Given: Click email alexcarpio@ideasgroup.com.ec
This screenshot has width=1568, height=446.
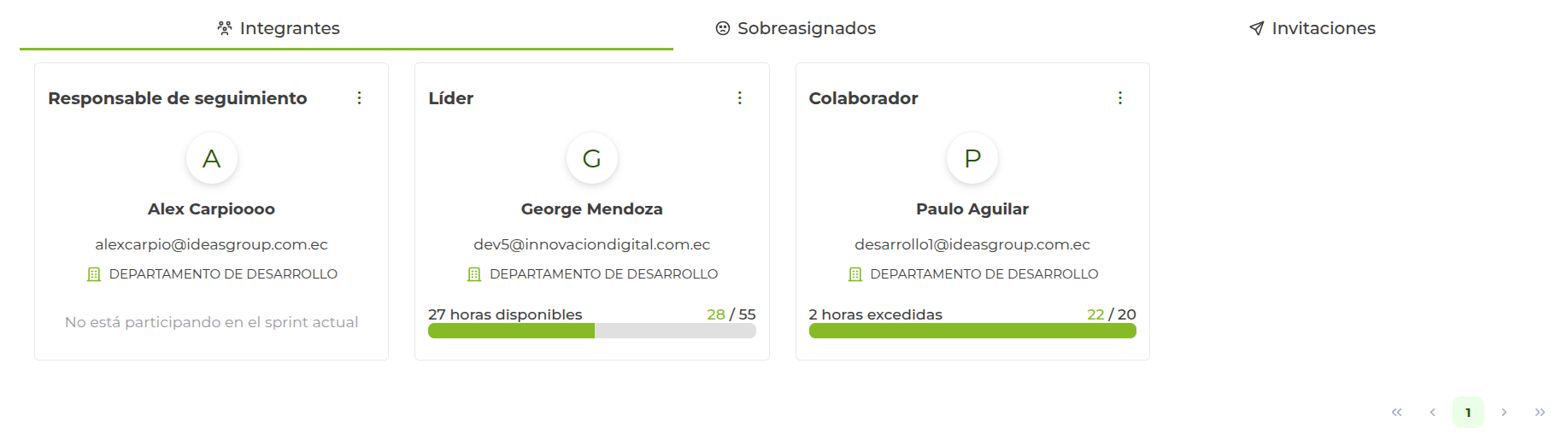Looking at the screenshot, I should [x=211, y=244].
